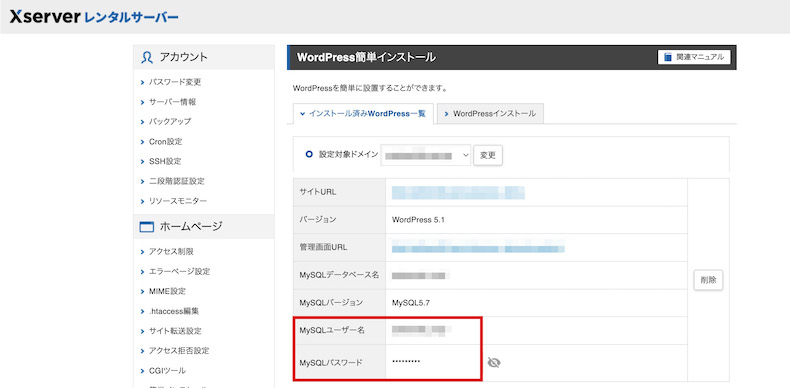
Task: Click the MySQLパスワード label cell
Action: click(340, 362)
